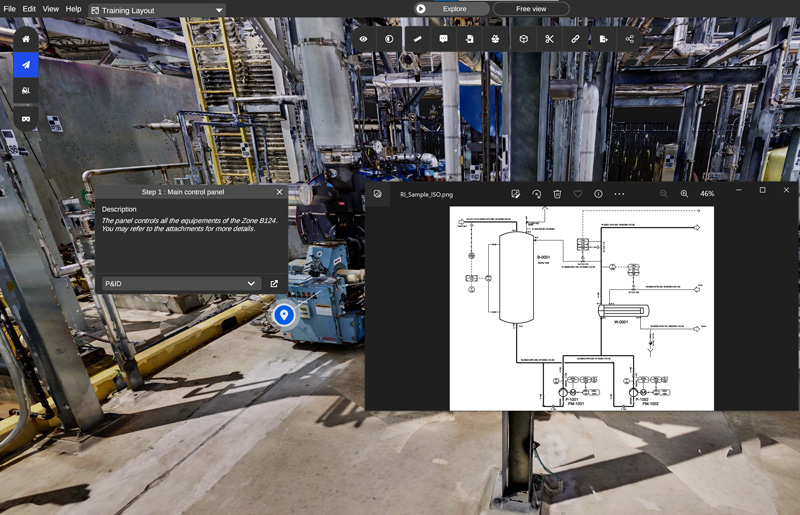Switch to Free view mode

[531, 9]
